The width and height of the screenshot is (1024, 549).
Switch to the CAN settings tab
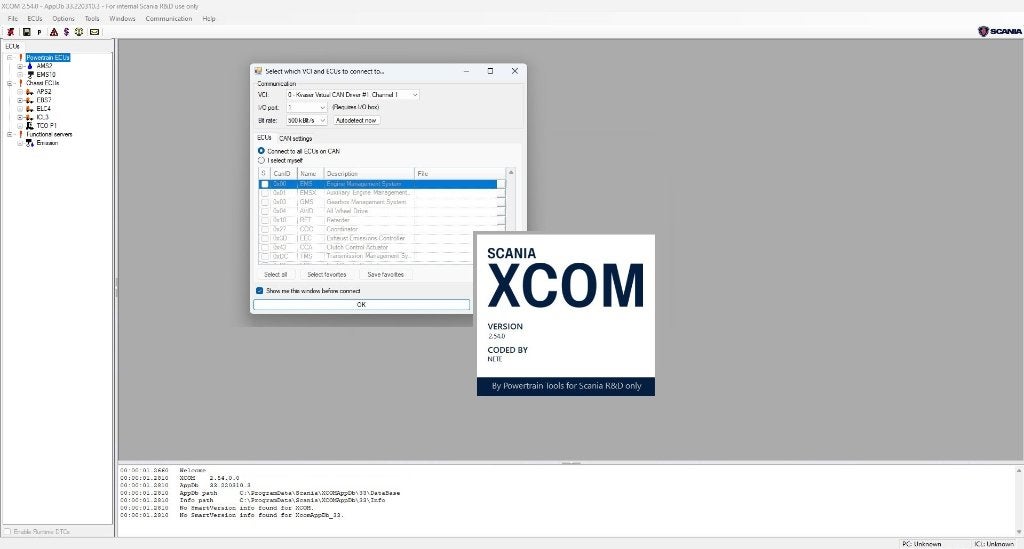click(x=296, y=138)
